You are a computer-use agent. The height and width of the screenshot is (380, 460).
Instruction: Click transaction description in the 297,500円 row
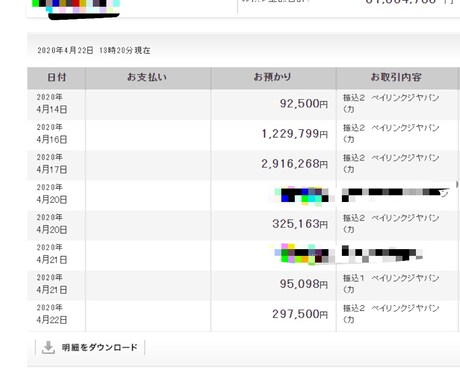coord(391,314)
